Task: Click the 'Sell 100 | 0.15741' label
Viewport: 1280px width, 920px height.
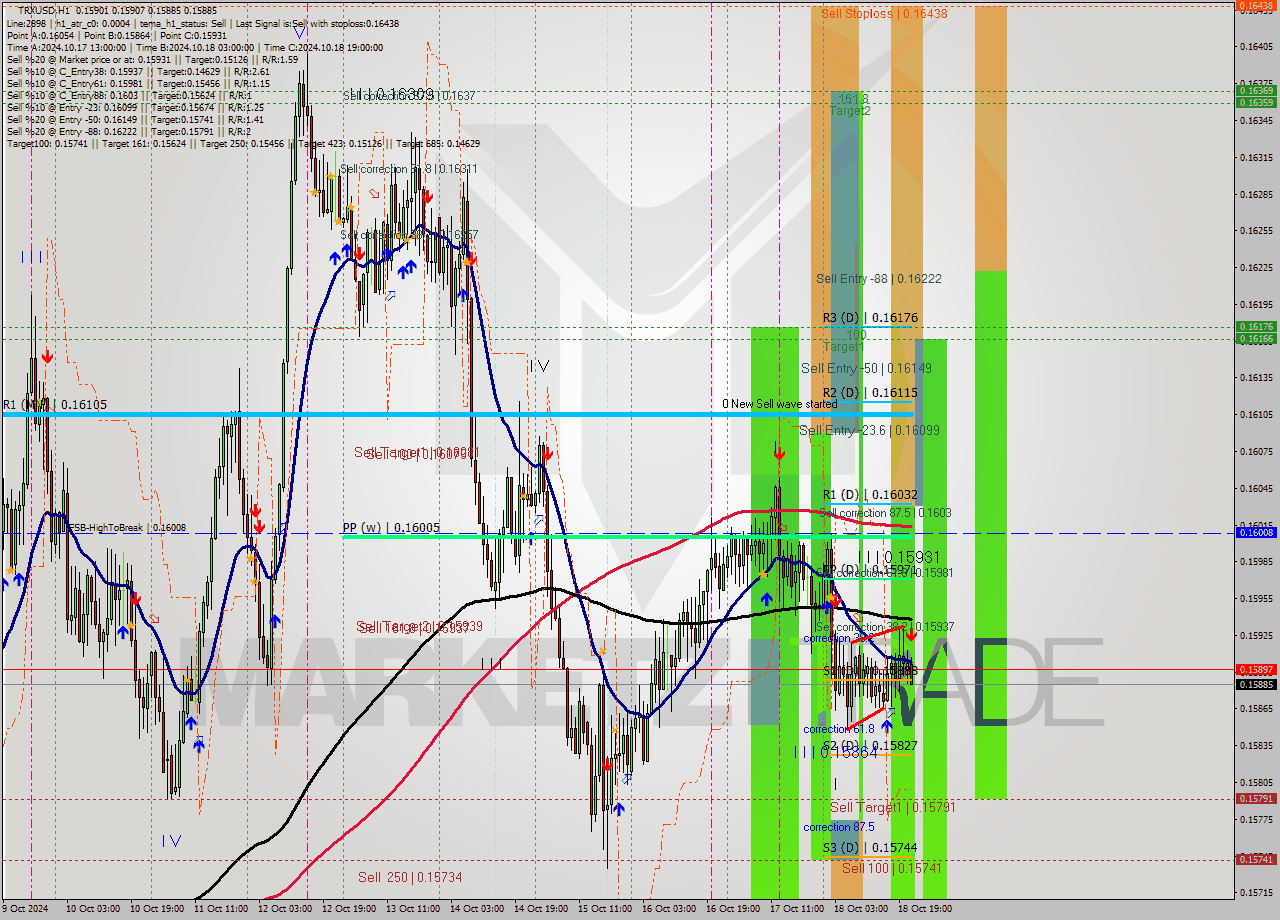Action: coord(892,868)
